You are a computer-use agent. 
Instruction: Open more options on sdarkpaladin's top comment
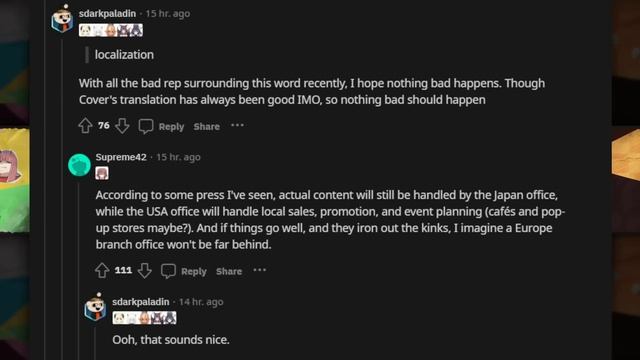(x=237, y=125)
